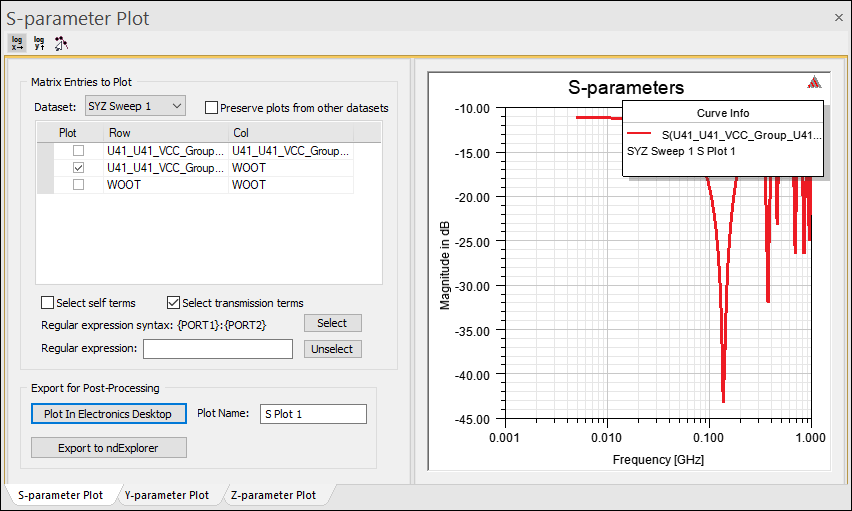
Task: Enable Preserve plots from other datasets
Action: [211, 108]
